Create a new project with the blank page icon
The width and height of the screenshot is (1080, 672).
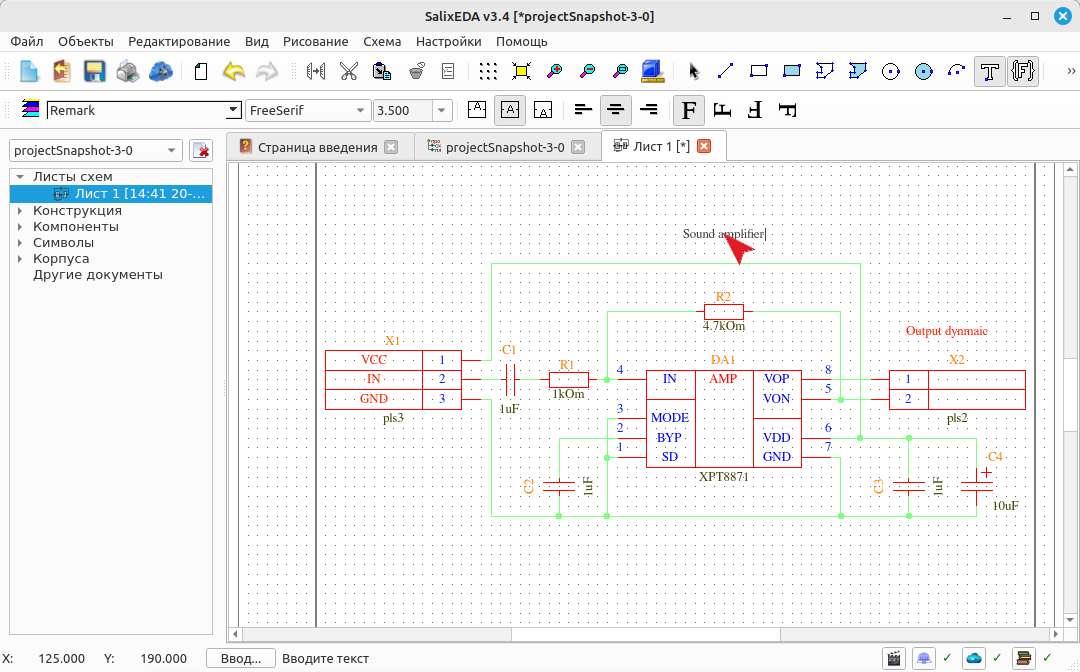tap(29, 71)
